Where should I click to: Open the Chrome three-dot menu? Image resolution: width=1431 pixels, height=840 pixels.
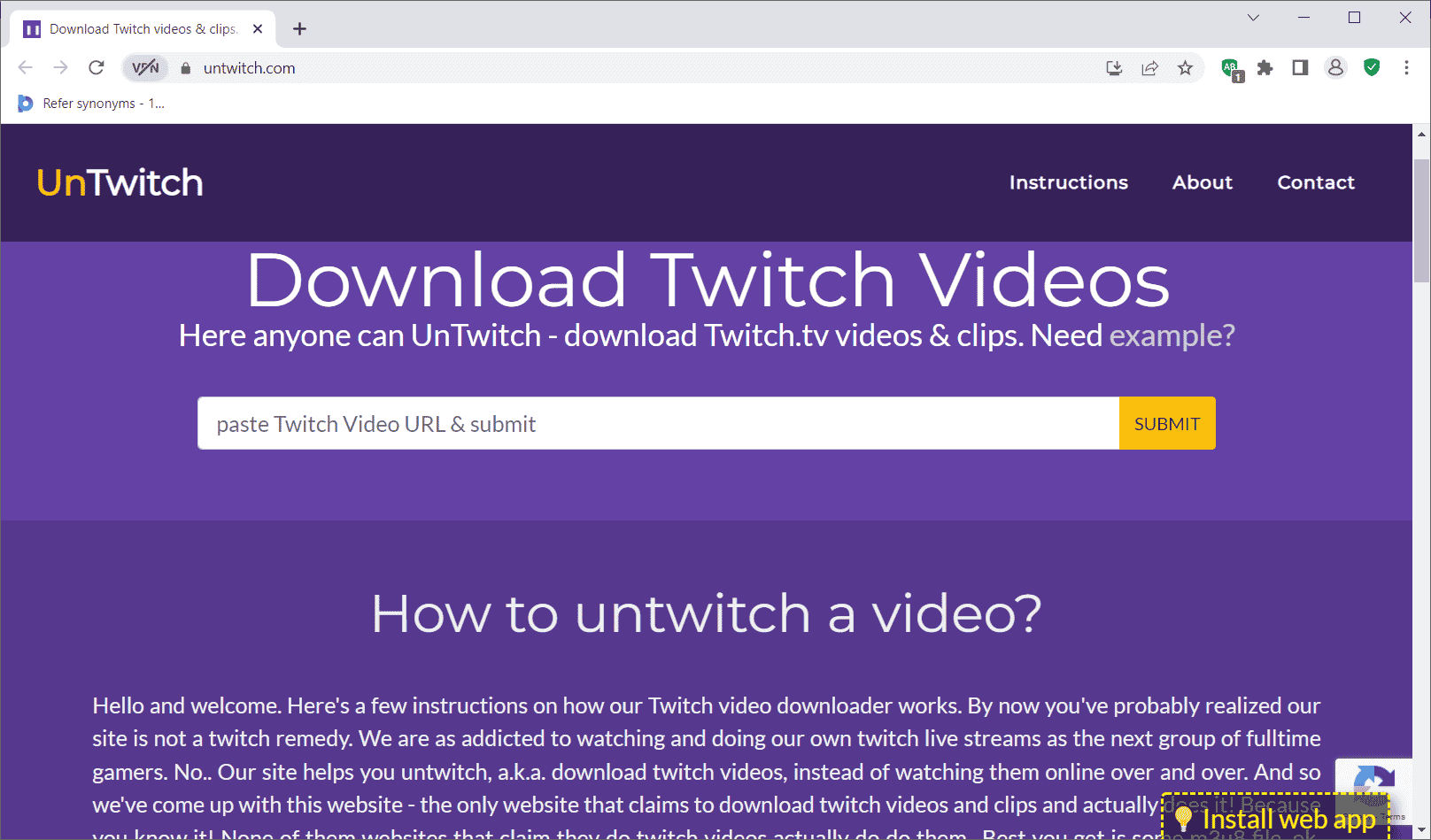point(1406,68)
